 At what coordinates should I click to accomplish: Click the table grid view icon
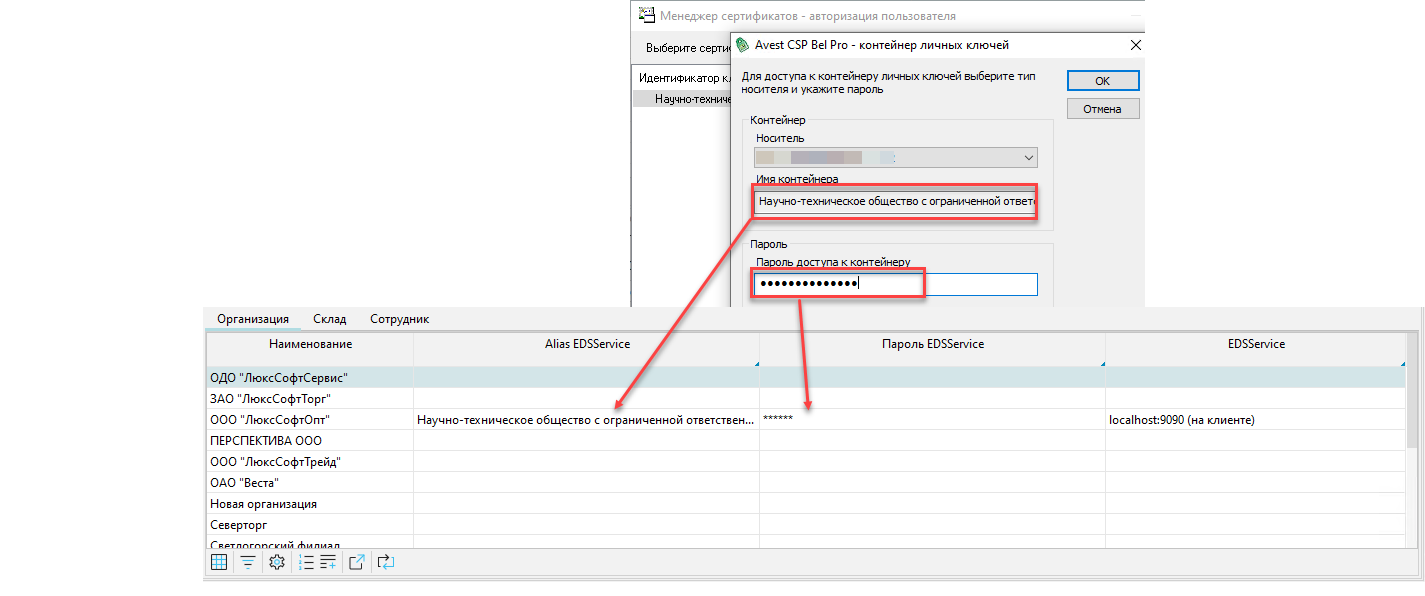coord(219,563)
